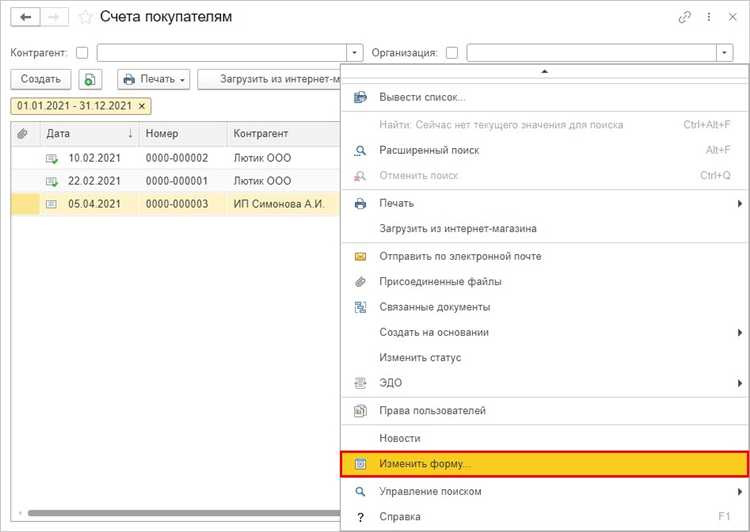Enable the Контрагент filter checkbox

pos(82,53)
